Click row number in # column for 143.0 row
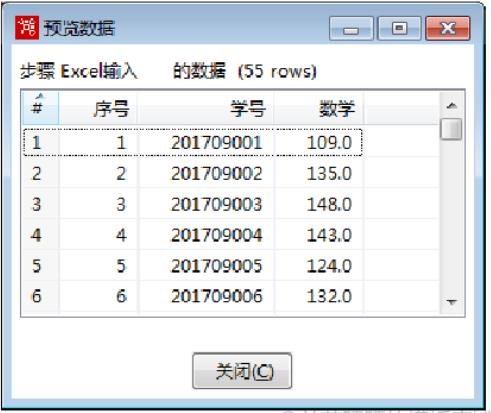The image size is (491, 413). [41, 235]
